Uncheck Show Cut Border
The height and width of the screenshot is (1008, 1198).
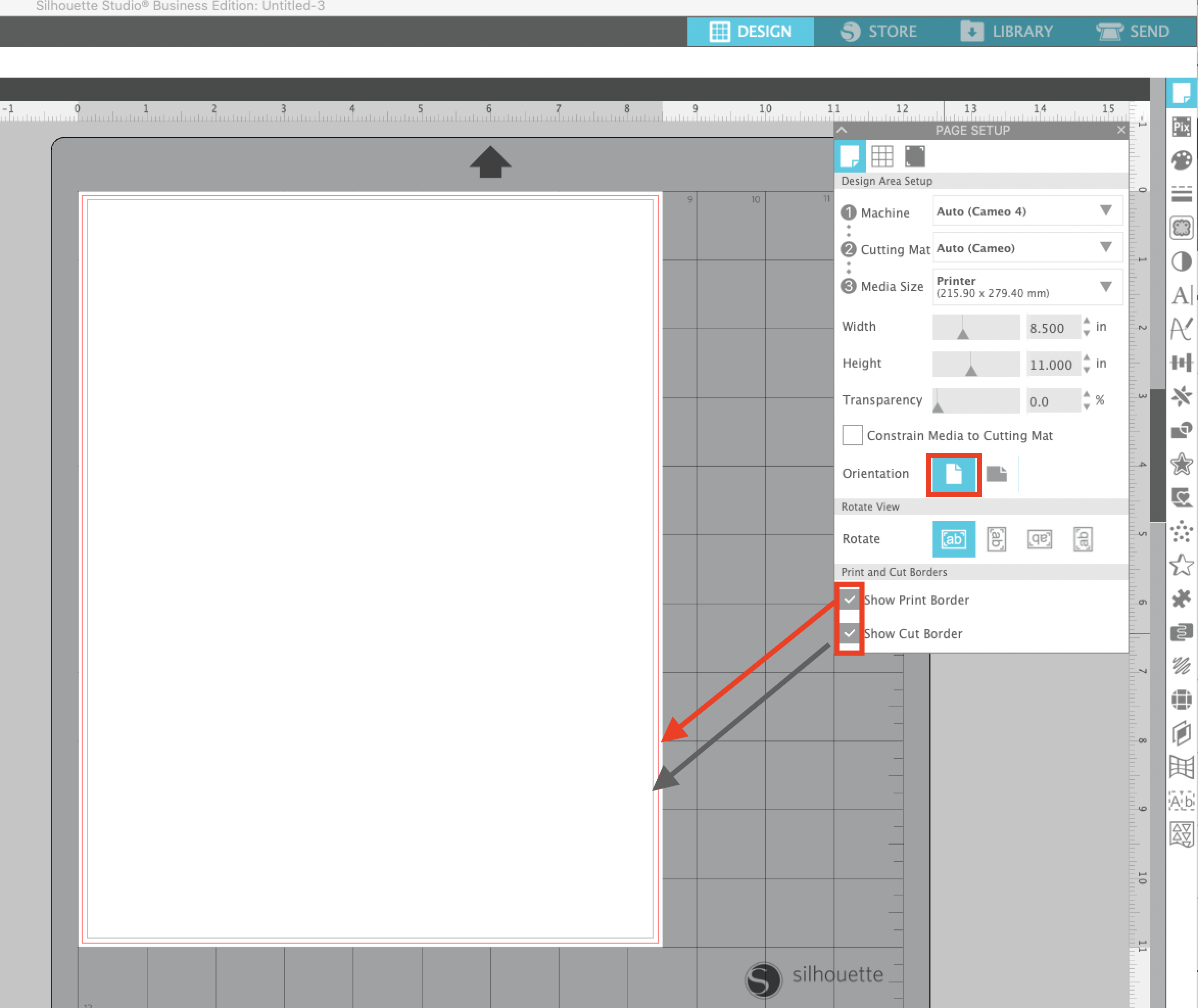850,633
